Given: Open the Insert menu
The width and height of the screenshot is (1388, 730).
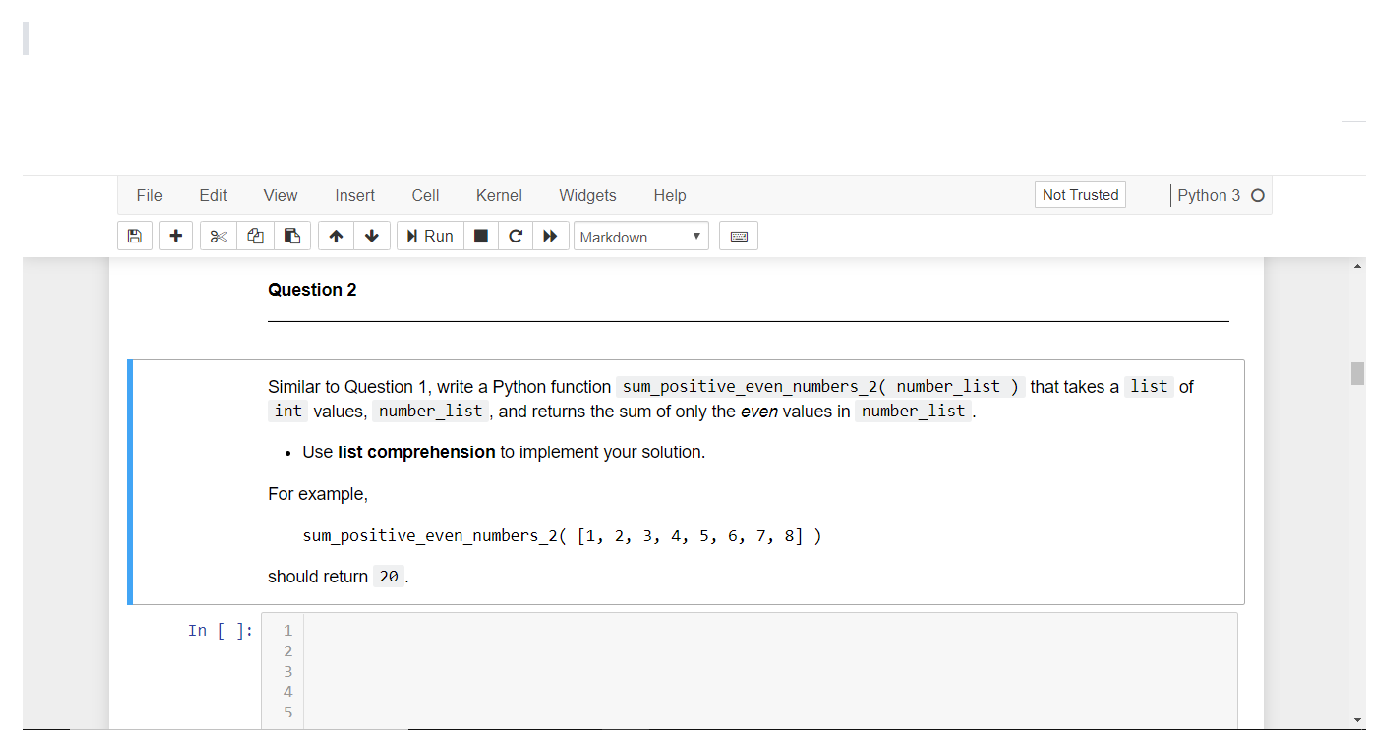Looking at the screenshot, I should point(355,195).
